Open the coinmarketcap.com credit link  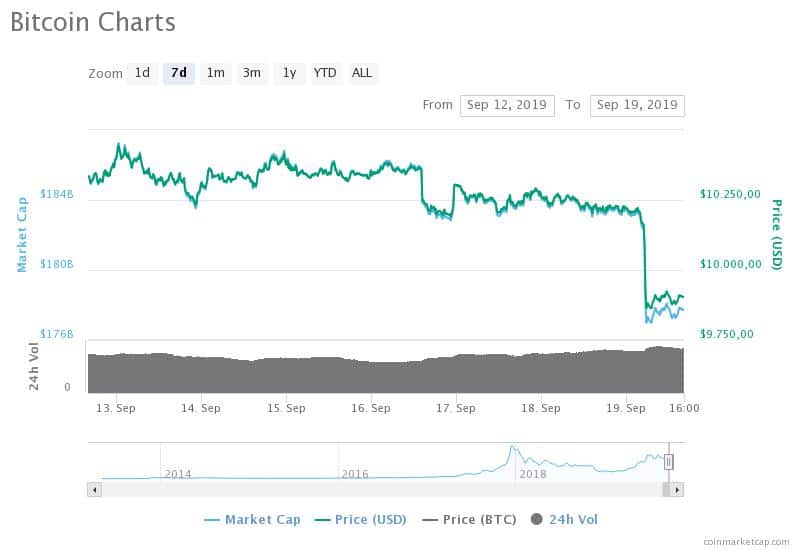746,541
